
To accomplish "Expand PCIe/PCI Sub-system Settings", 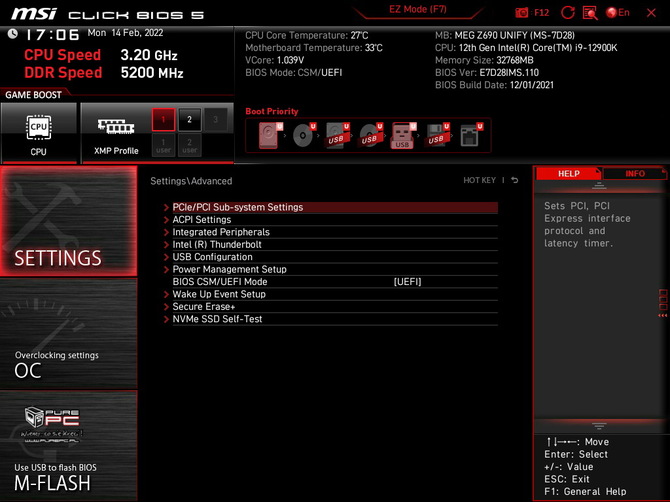I will pyautogui.click(x=237, y=207).
